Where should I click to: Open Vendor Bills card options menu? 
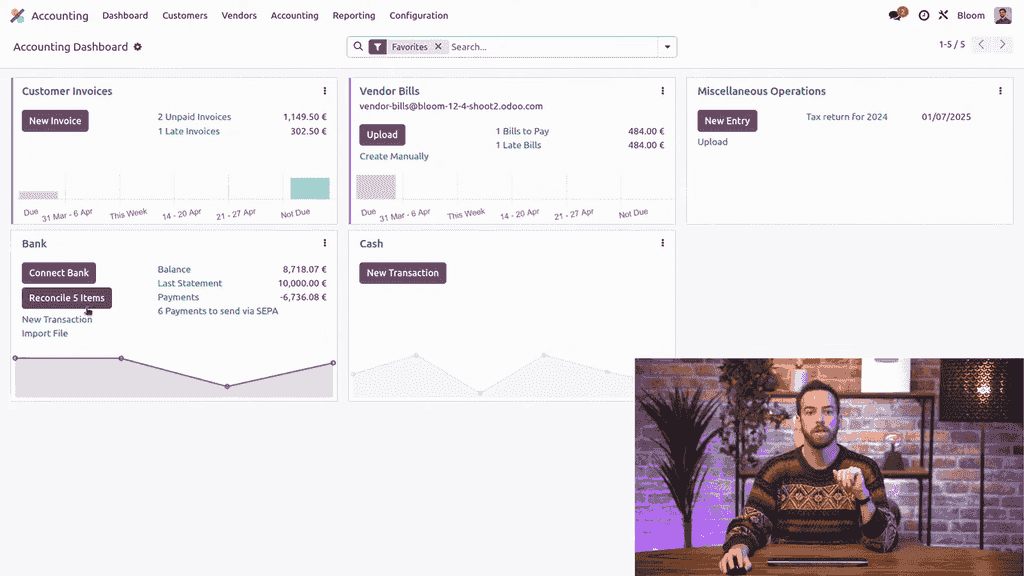coord(662,91)
